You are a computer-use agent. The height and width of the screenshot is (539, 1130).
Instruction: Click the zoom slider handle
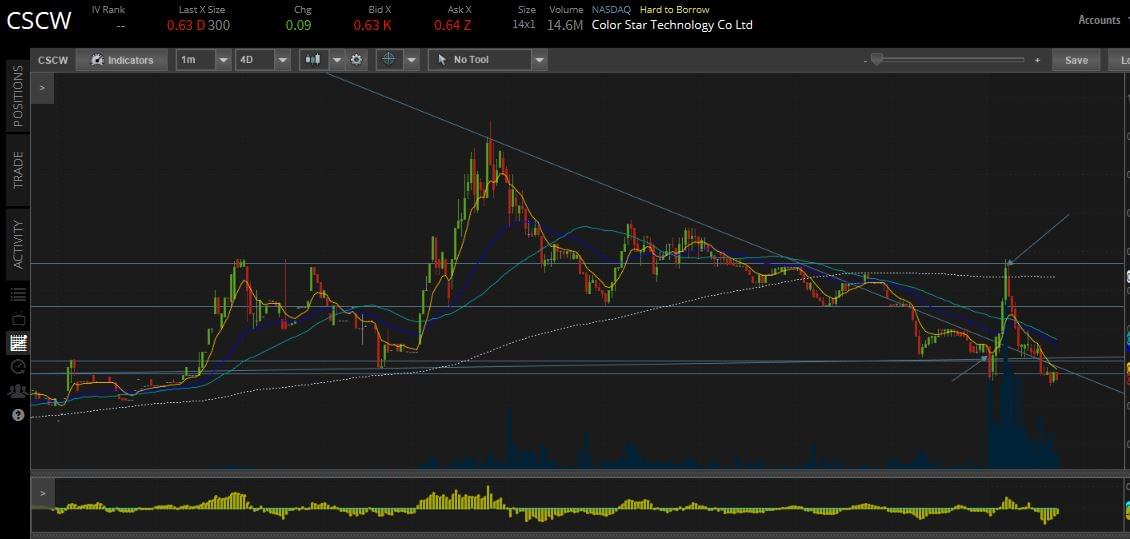[x=876, y=60]
